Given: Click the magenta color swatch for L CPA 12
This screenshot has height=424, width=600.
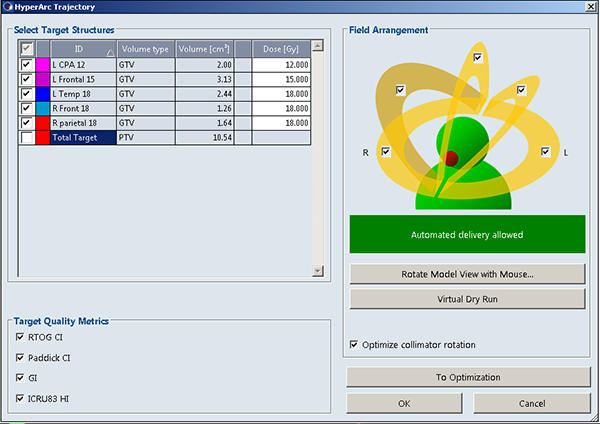Looking at the screenshot, I should (x=43, y=65).
